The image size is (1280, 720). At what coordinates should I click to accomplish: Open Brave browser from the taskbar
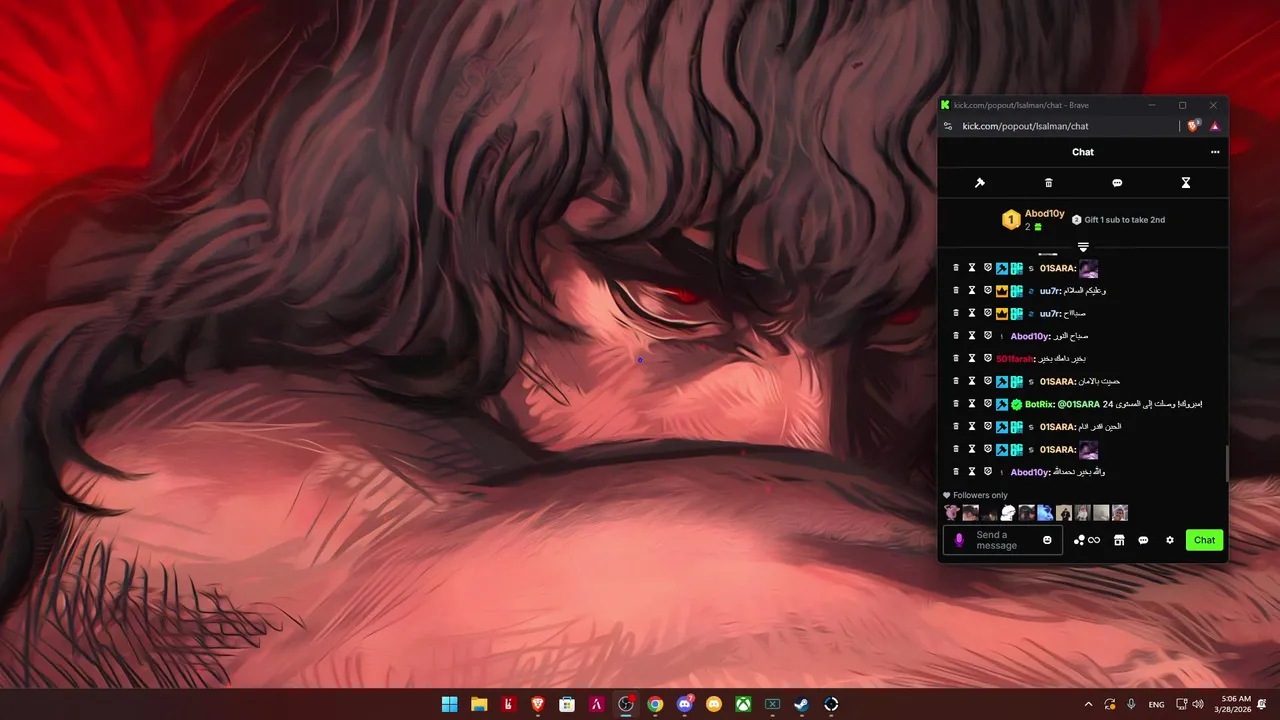click(538, 704)
